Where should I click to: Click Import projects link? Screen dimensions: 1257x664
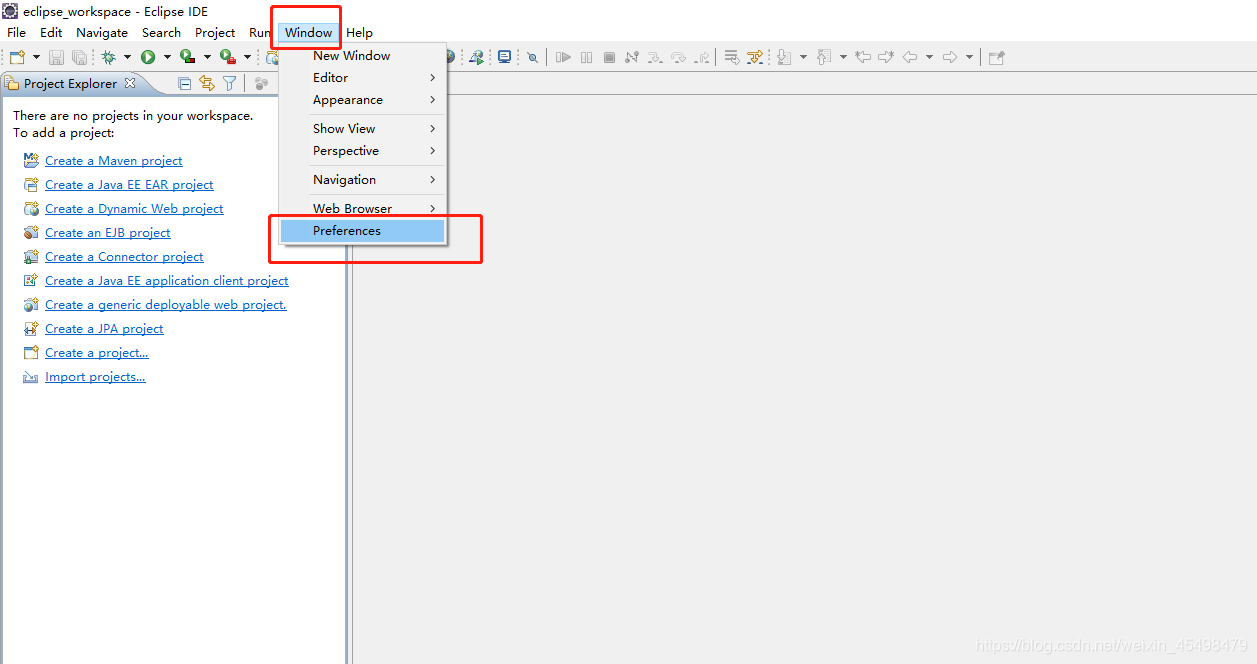click(x=95, y=377)
